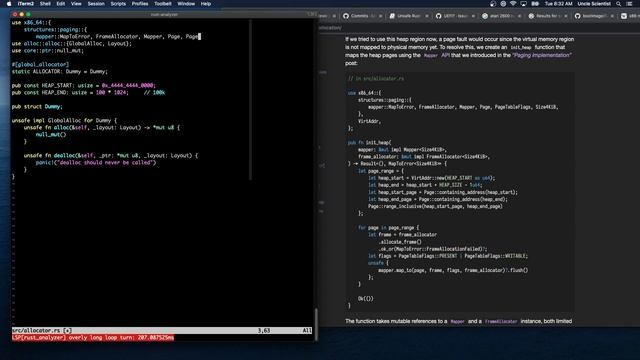The height and width of the screenshot is (360, 640).
Task: Minimize the iTerm2 window with yellow button
Action: [x=22, y=14]
